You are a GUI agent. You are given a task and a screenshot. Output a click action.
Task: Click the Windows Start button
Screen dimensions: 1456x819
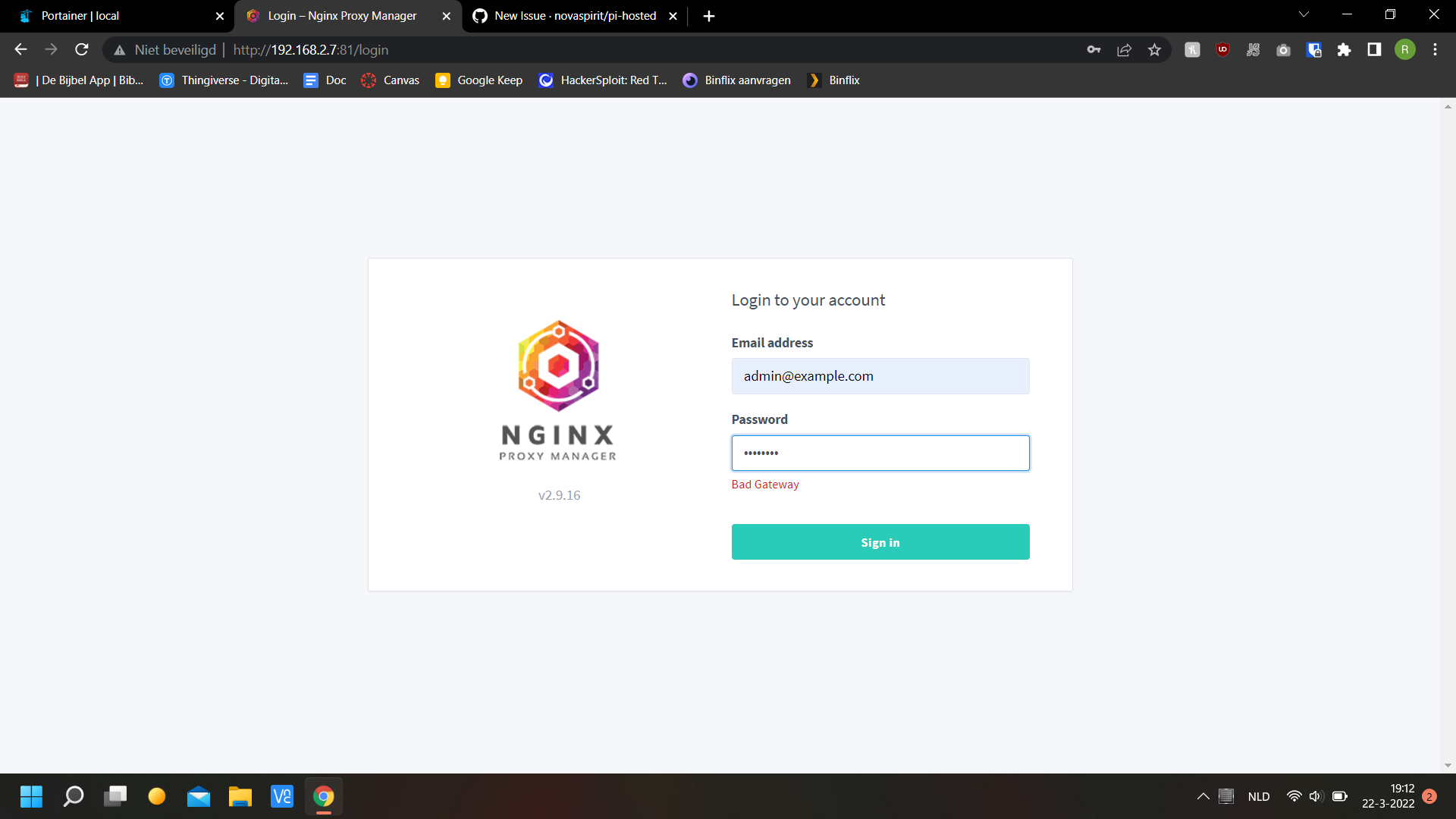[32, 796]
